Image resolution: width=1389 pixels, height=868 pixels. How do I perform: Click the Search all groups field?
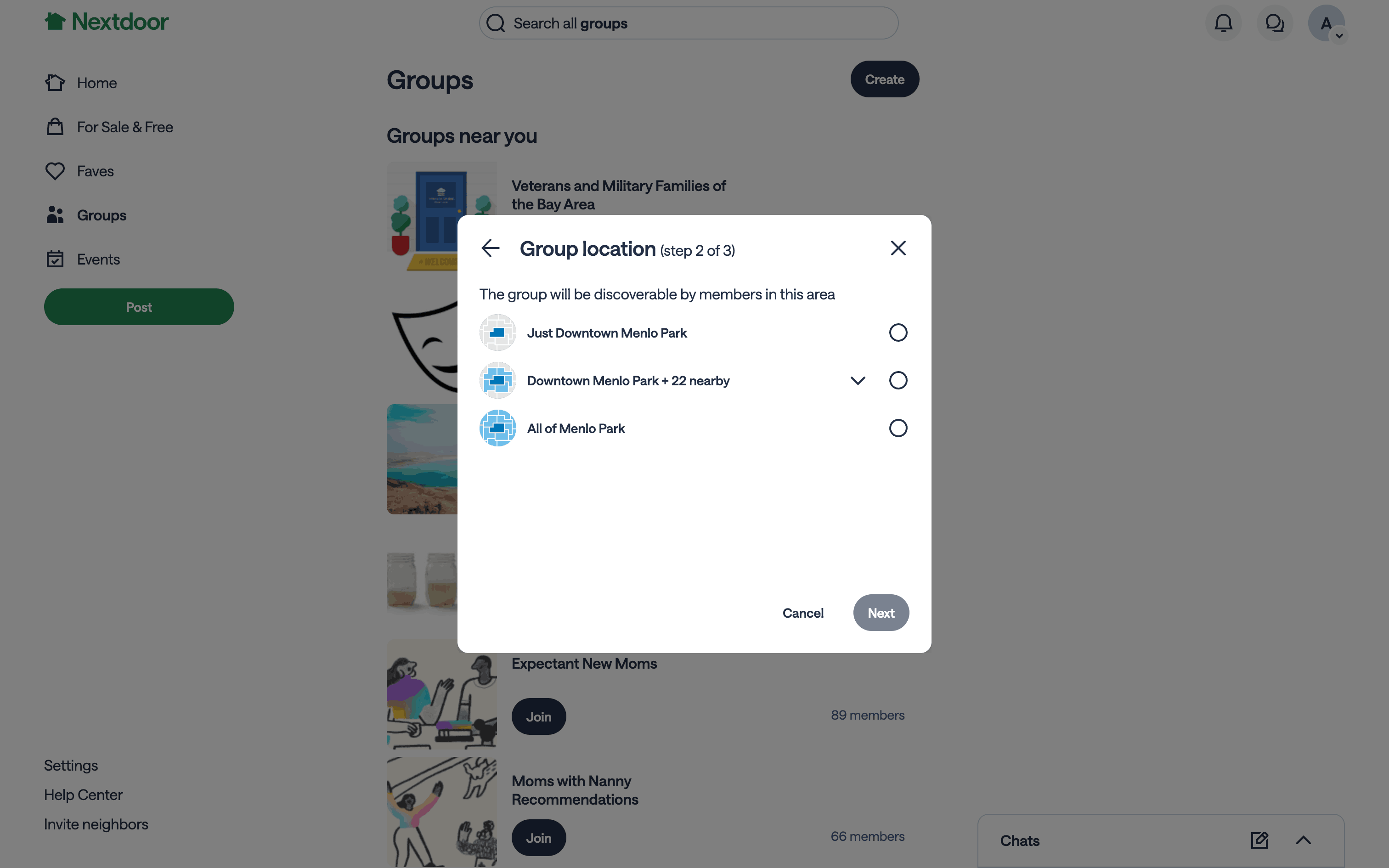point(688,23)
